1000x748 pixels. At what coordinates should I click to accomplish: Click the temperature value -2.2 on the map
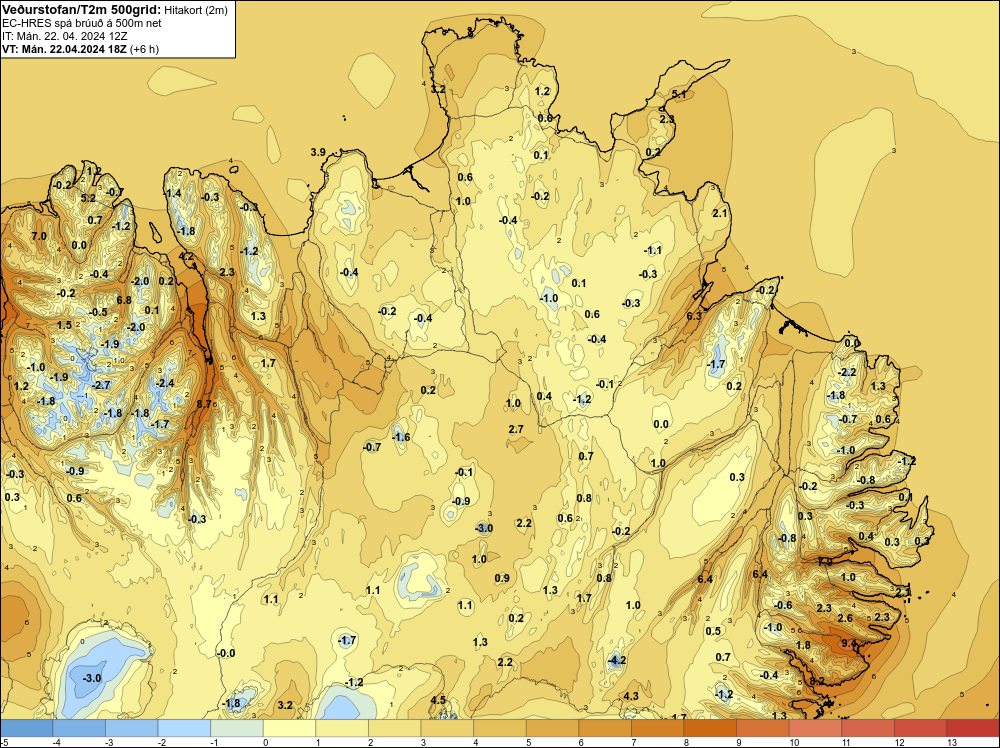coord(847,372)
